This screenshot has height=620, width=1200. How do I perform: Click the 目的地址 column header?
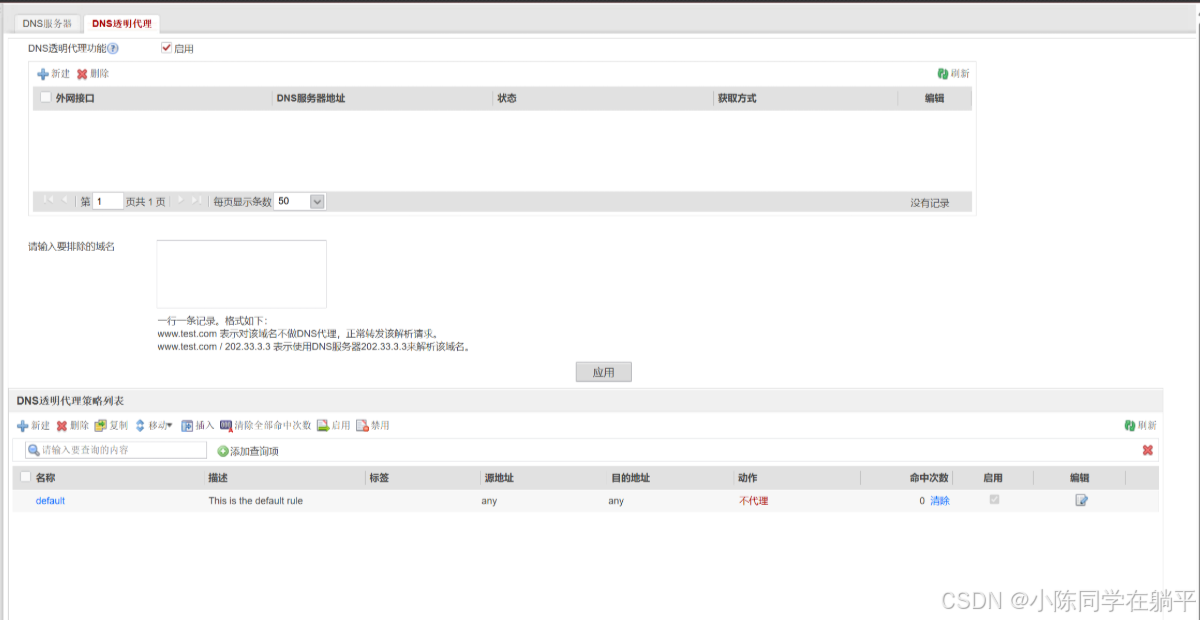point(631,478)
